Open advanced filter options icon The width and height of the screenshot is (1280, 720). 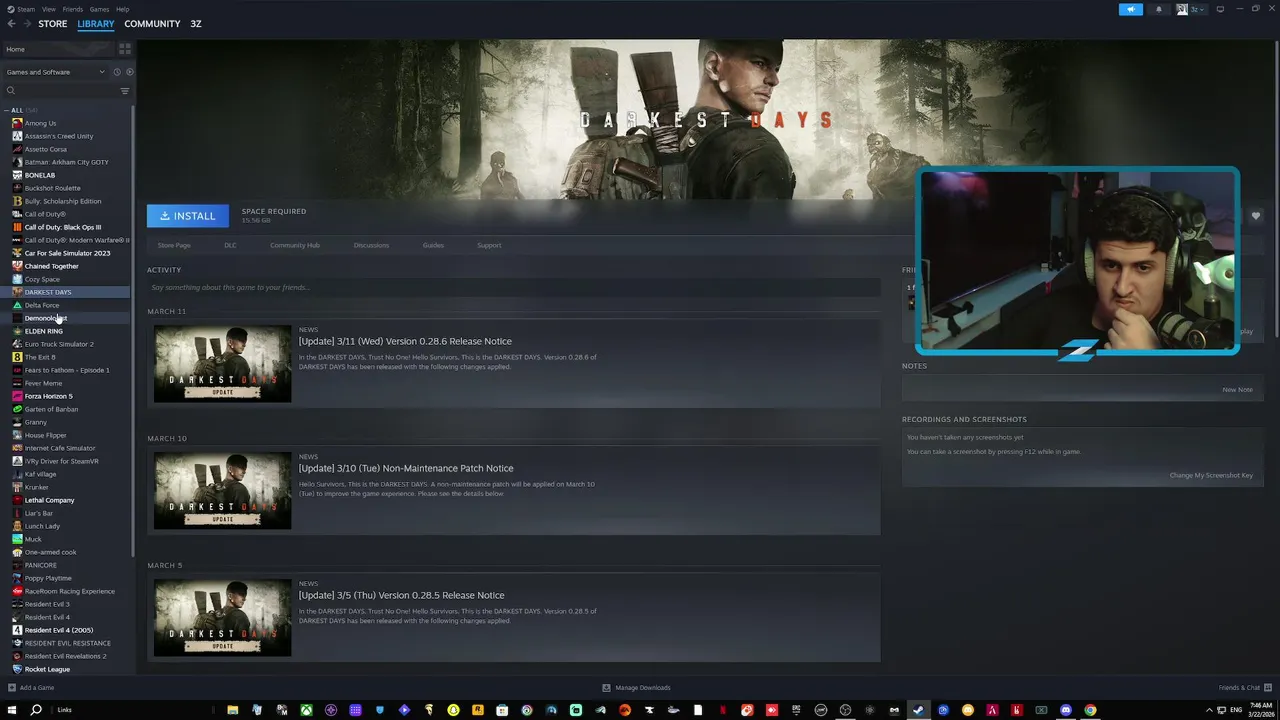tap(125, 91)
